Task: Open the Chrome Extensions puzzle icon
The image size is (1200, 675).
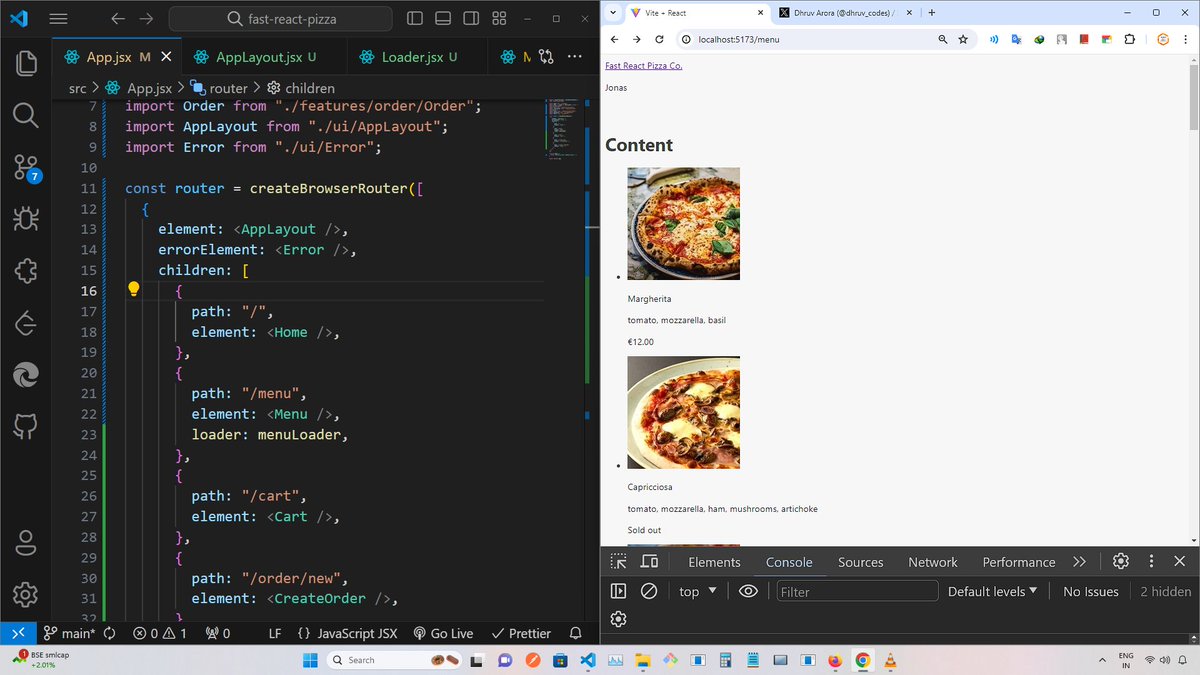Action: tap(1130, 39)
